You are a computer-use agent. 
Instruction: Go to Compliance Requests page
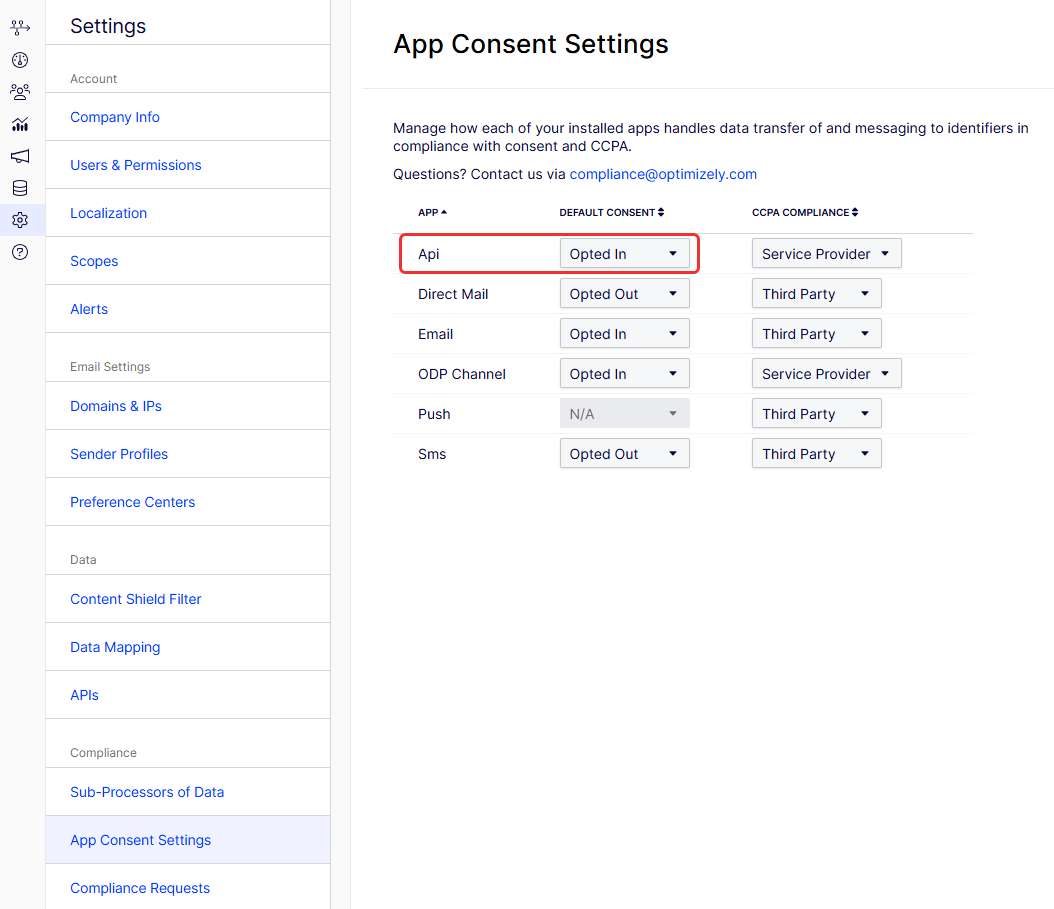click(x=140, y=888)
